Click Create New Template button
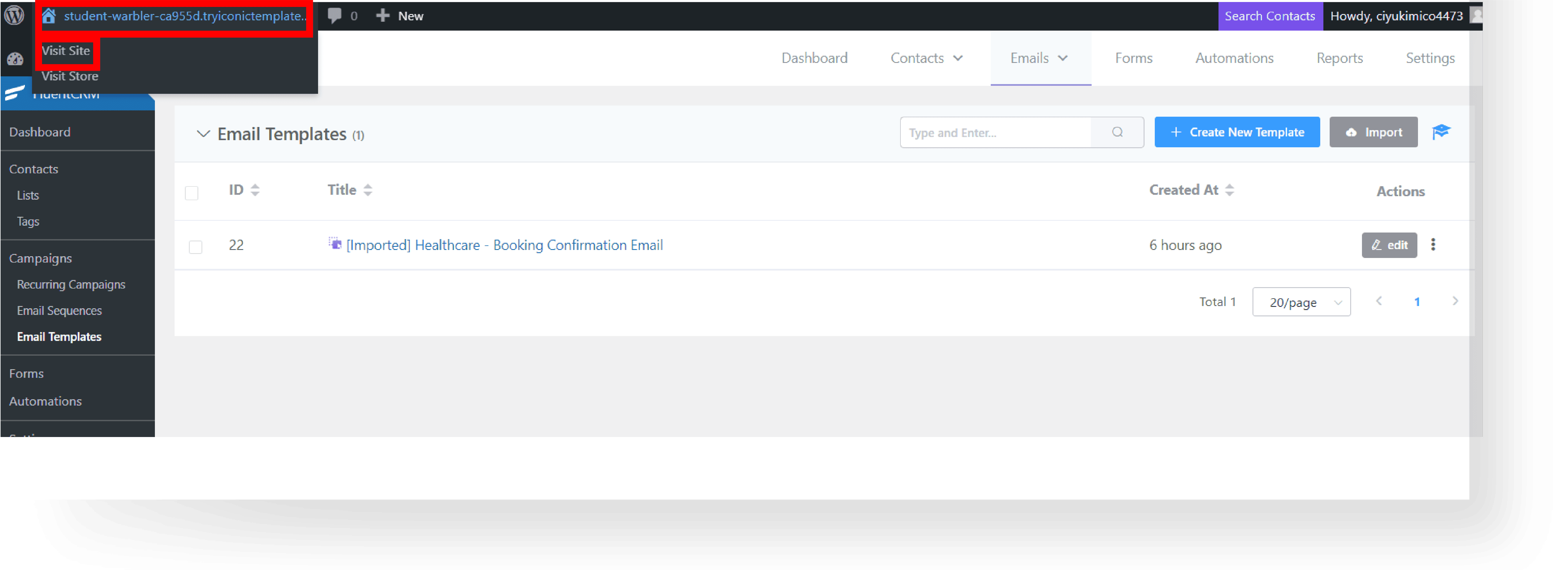The image size is (1568, 570). 1237,132
